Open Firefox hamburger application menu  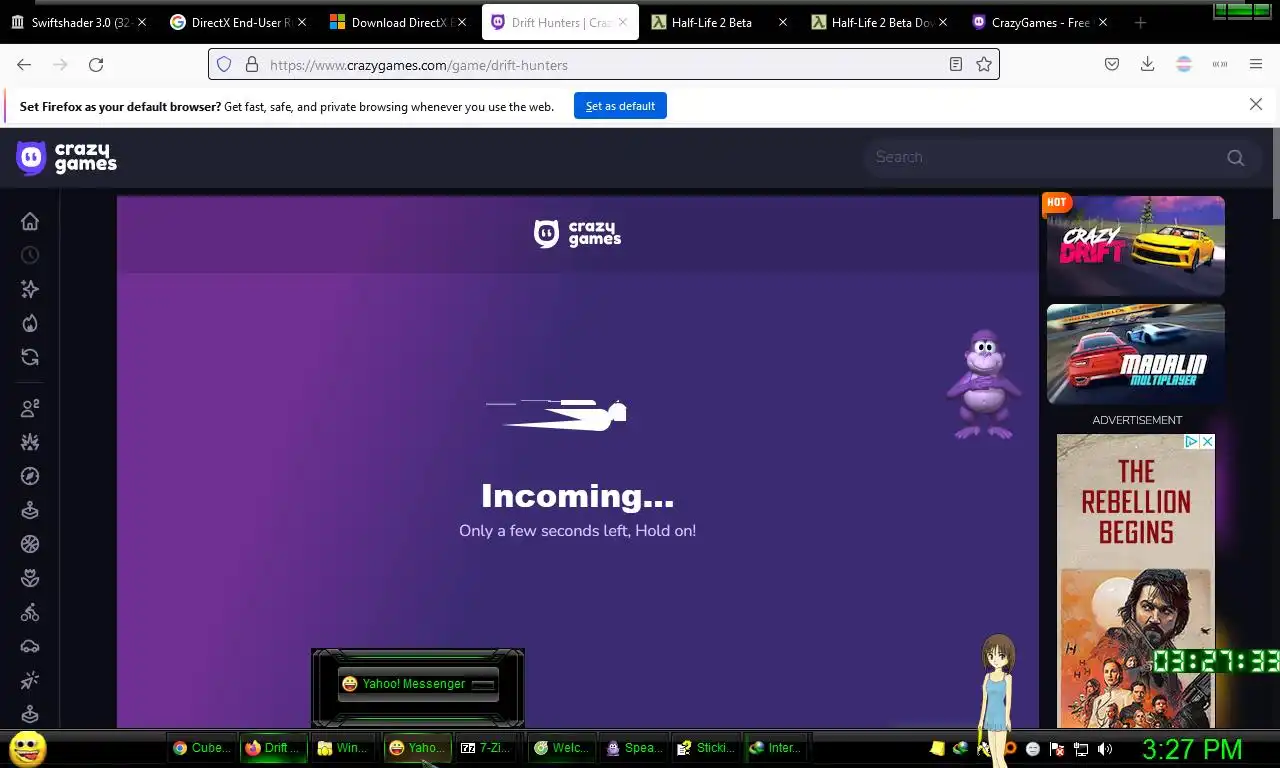coord(1256,64)
